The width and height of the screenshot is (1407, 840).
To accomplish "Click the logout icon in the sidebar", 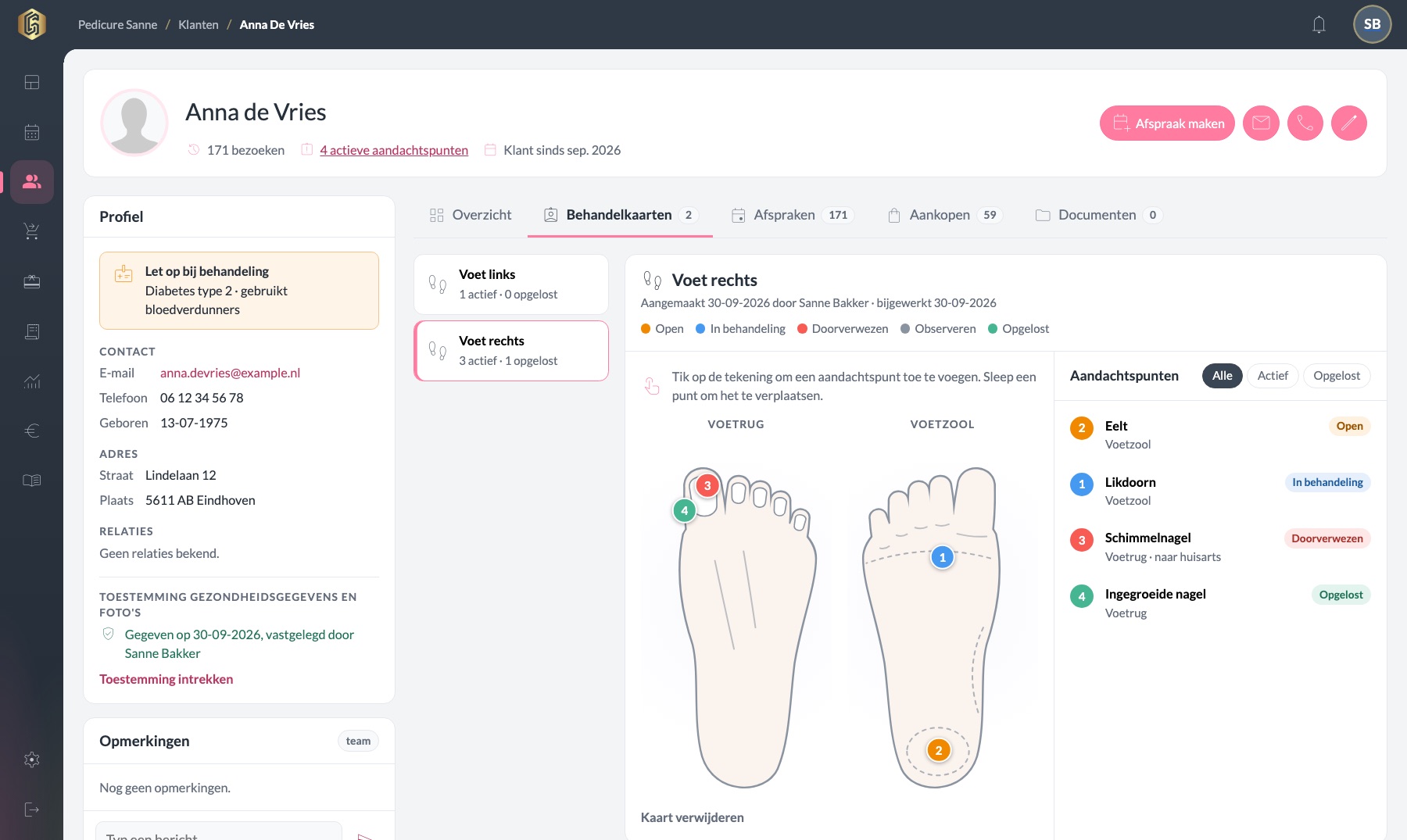I will tap(32, 810).
